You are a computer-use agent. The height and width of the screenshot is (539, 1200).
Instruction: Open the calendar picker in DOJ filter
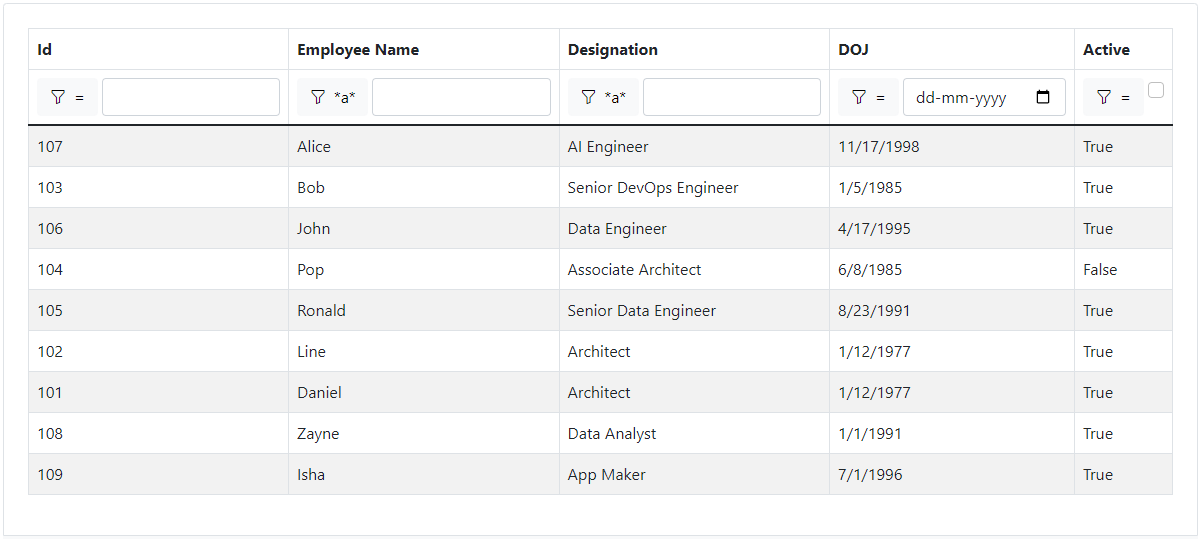(1044, 97)
